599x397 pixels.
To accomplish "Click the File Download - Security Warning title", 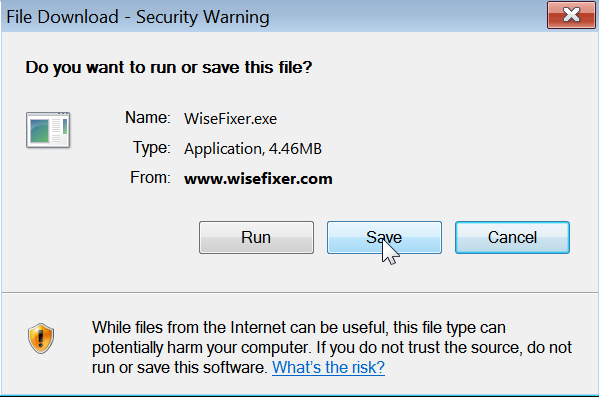I will coord(138,17).
